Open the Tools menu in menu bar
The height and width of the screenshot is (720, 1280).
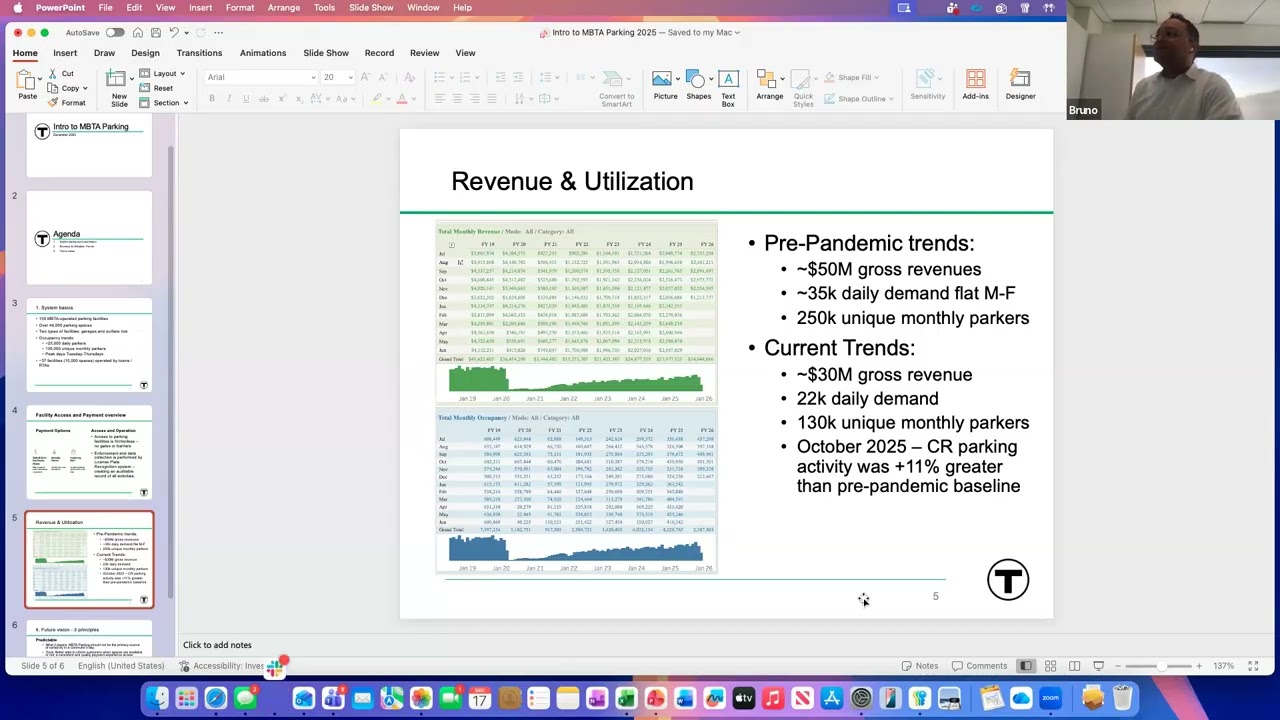pos(324,8)
